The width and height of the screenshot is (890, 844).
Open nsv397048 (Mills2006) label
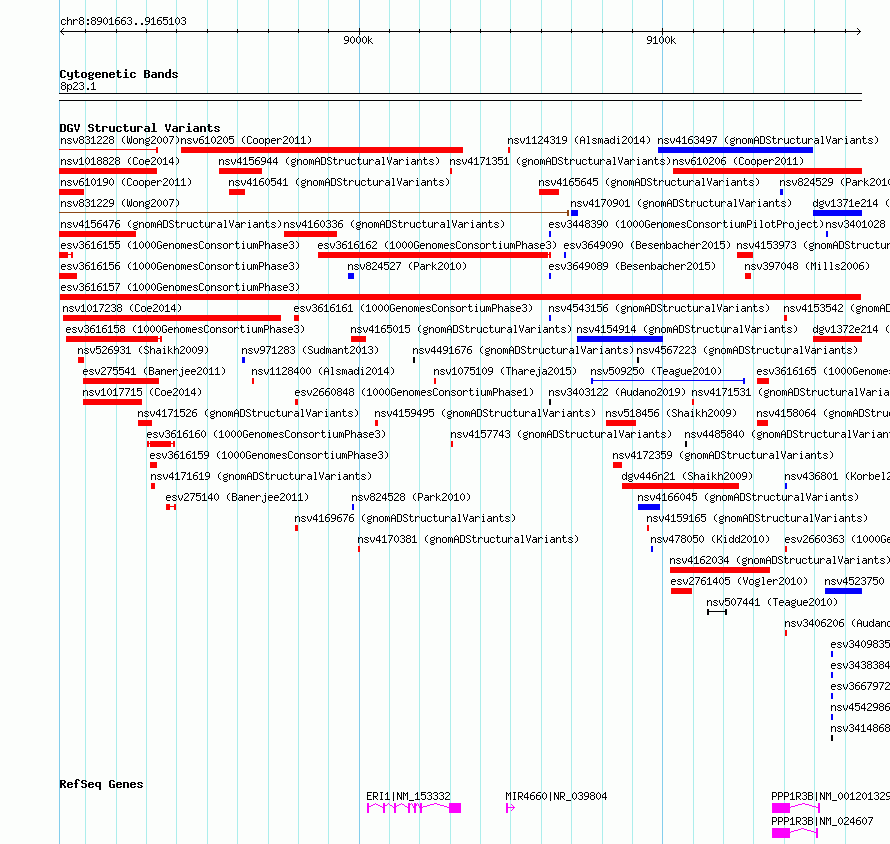pyautogui.click(x=807, y=266)
